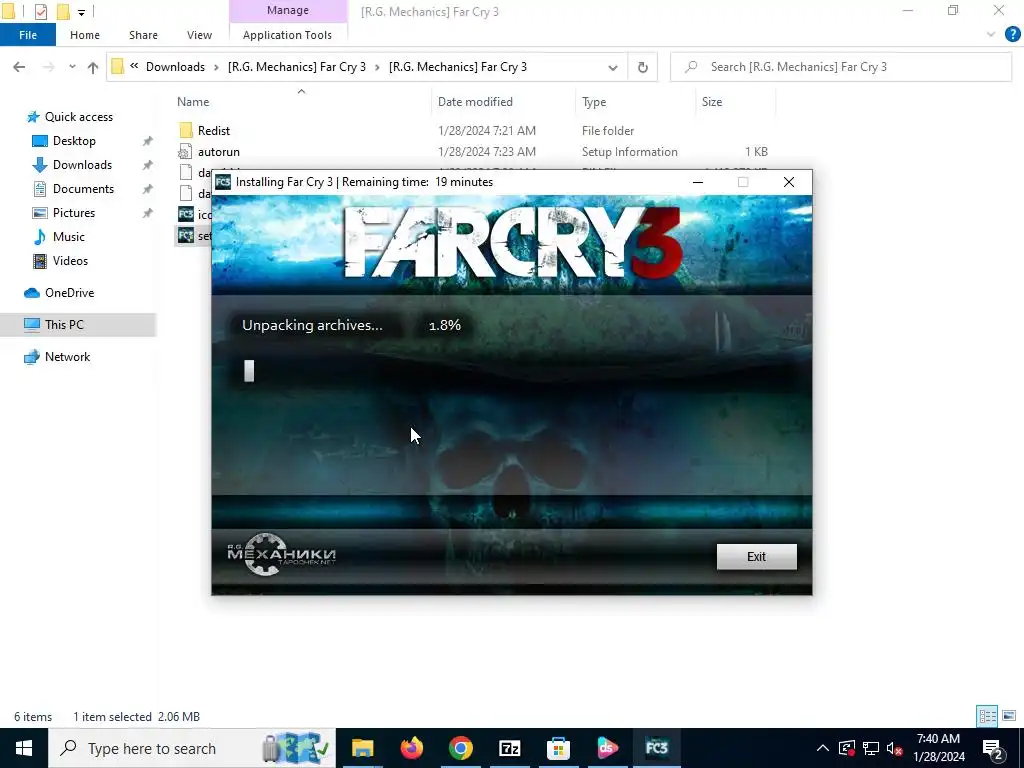Open Desktop in the navigation pane
Screen dimensions: 1024x768
tap(74, 141)
